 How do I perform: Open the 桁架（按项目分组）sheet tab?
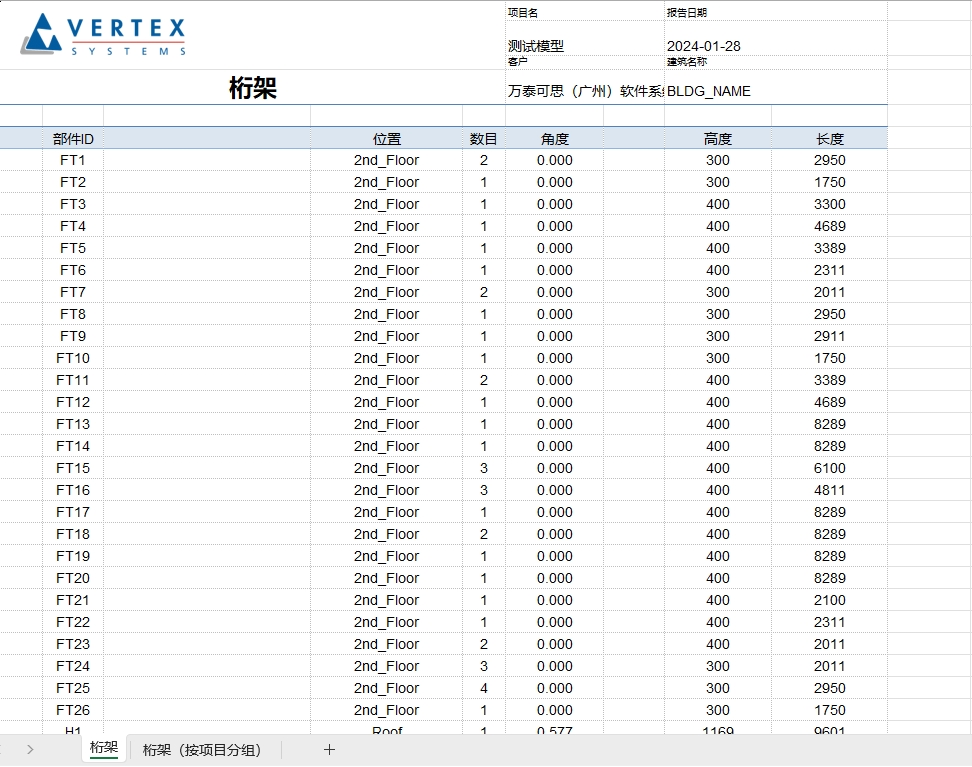202,750
